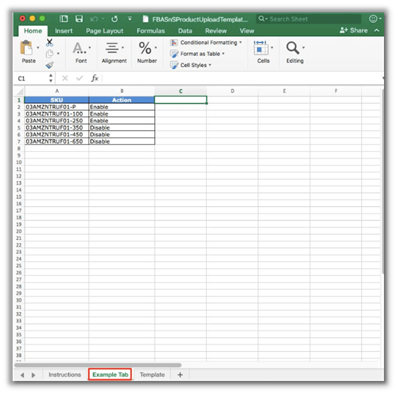
Task: Click the Search Sheet field
Action: tap(309, 19)
